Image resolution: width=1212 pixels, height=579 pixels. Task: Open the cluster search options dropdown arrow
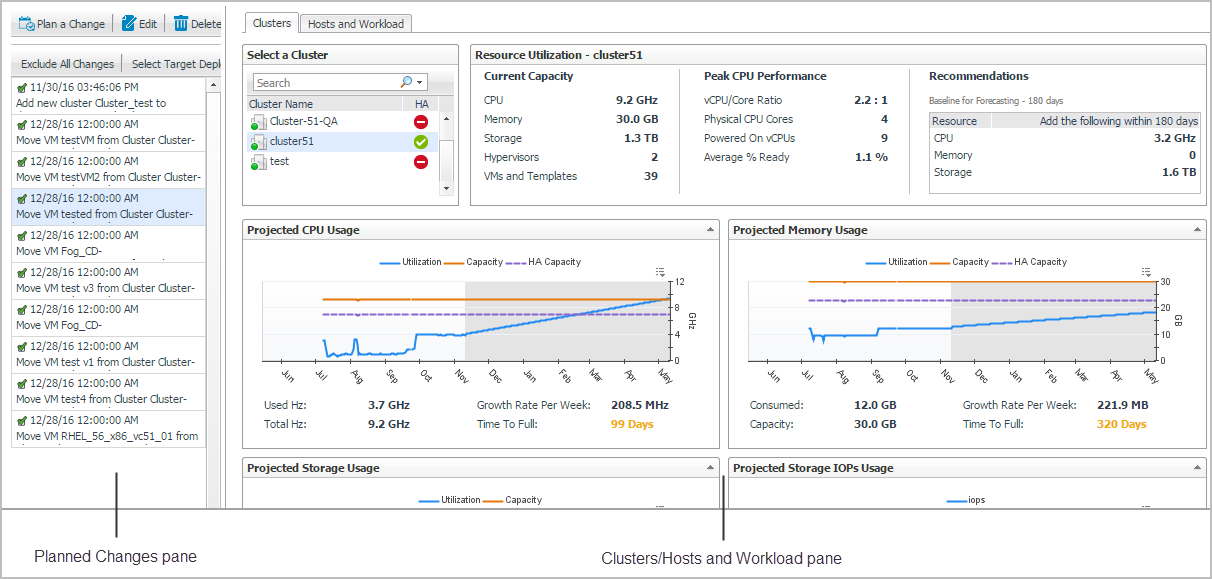tap(420, 83)
